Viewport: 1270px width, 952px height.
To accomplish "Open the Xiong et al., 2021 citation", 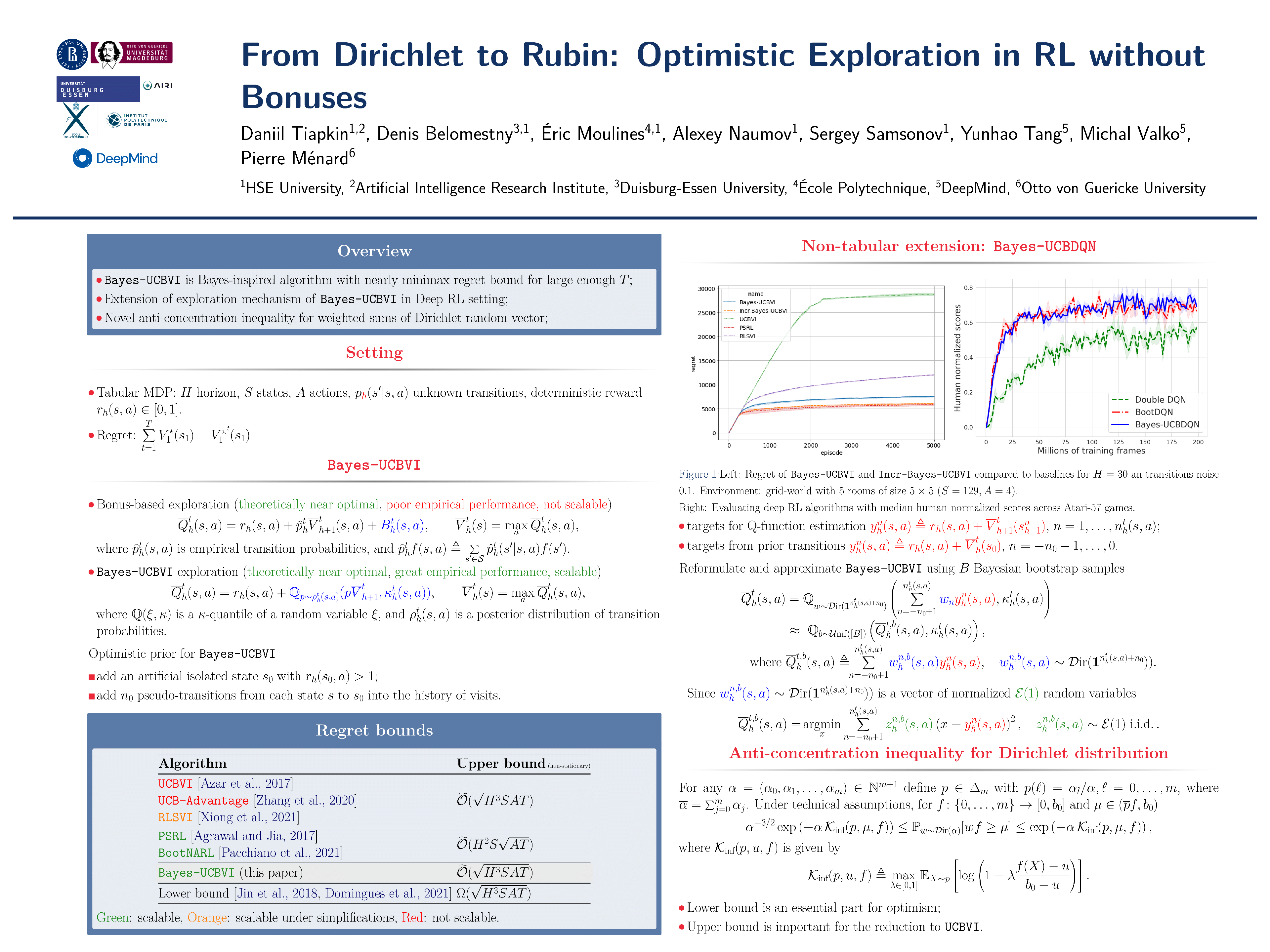I will point(249,816).
